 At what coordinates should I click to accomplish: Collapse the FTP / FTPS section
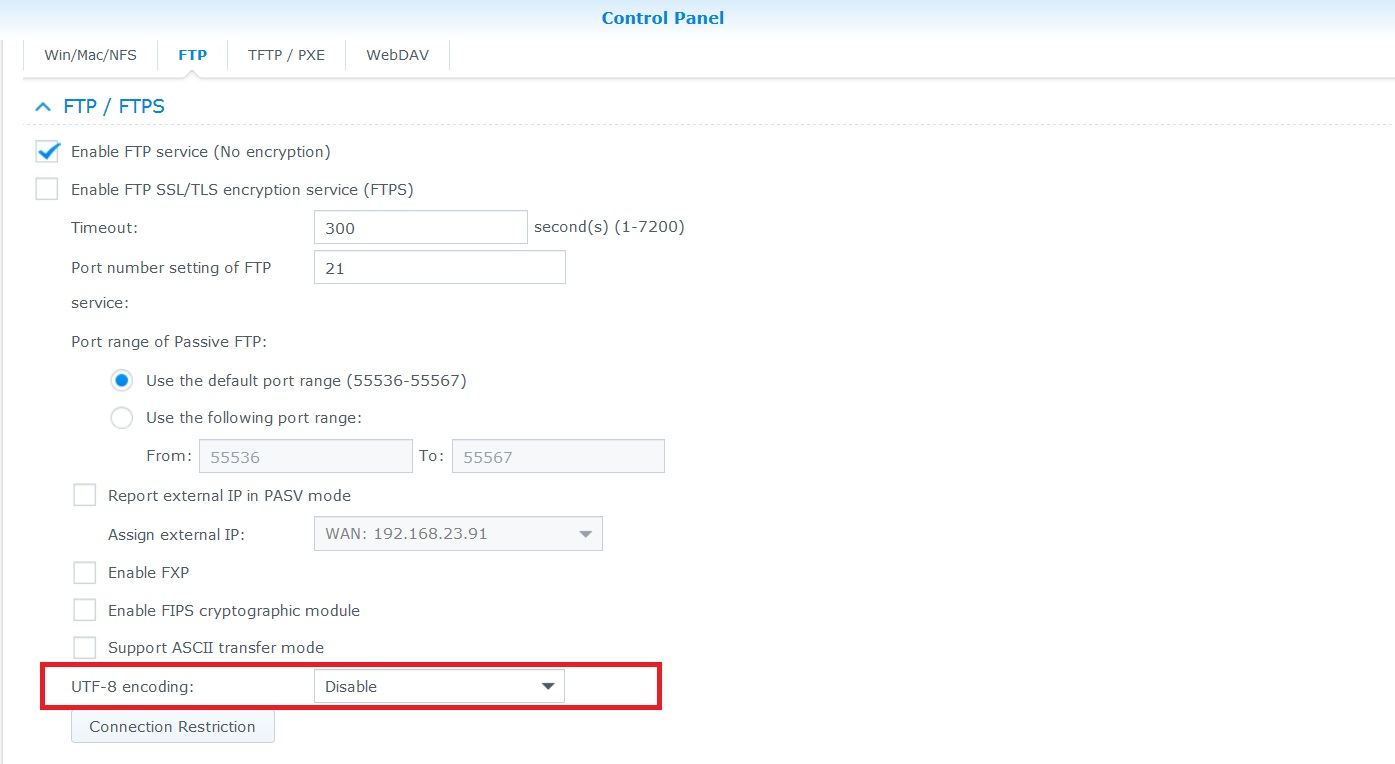point(43,106)
